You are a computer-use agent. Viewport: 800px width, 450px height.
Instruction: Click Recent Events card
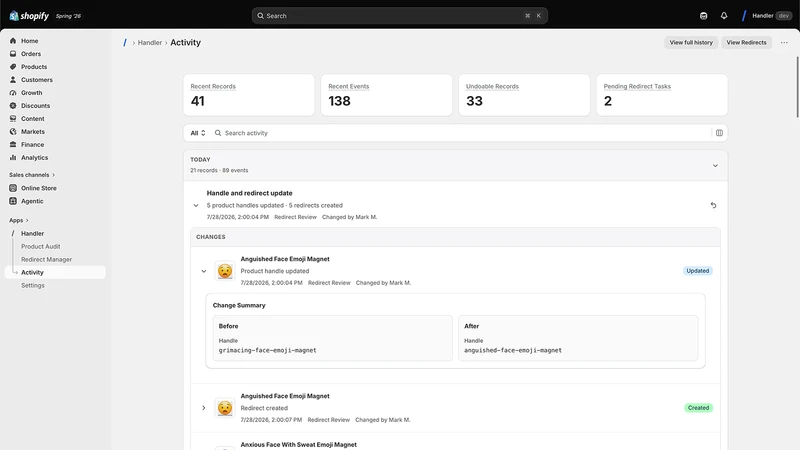386,95
